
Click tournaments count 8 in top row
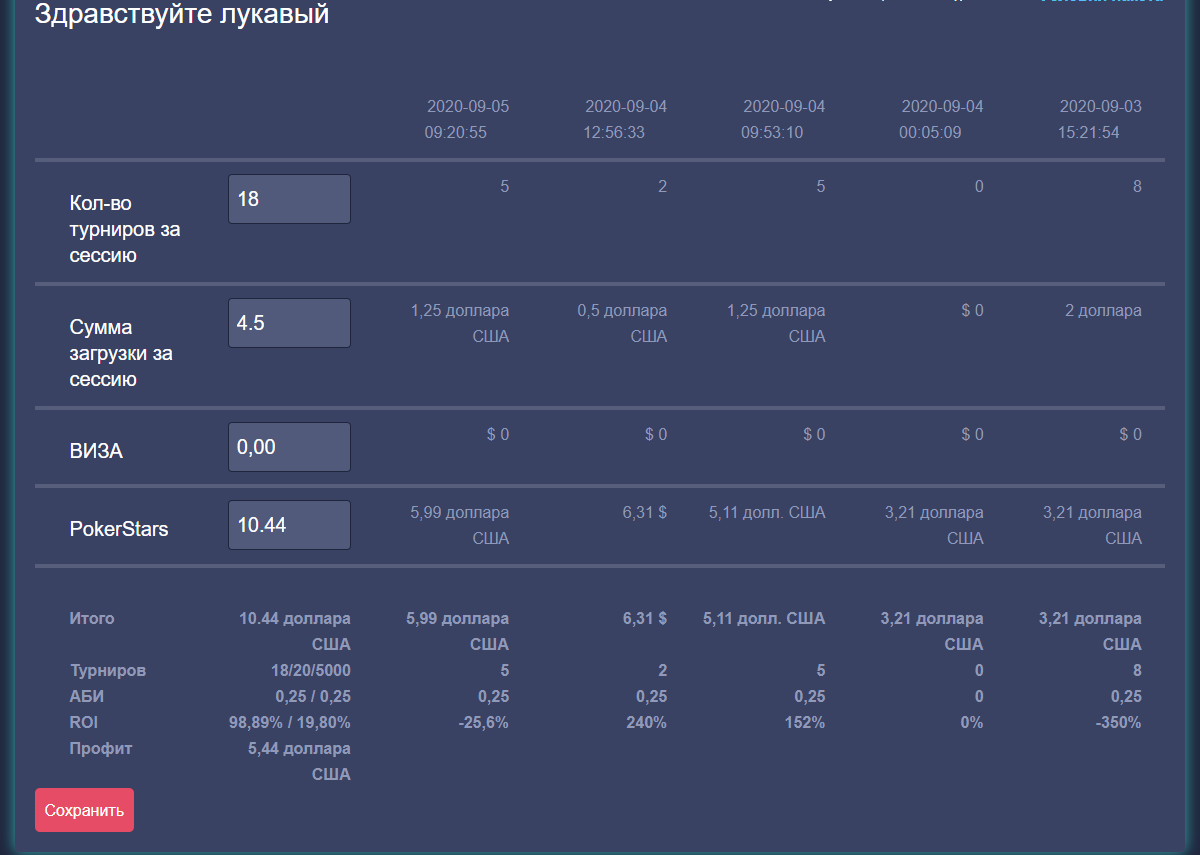click(1137, 186)
